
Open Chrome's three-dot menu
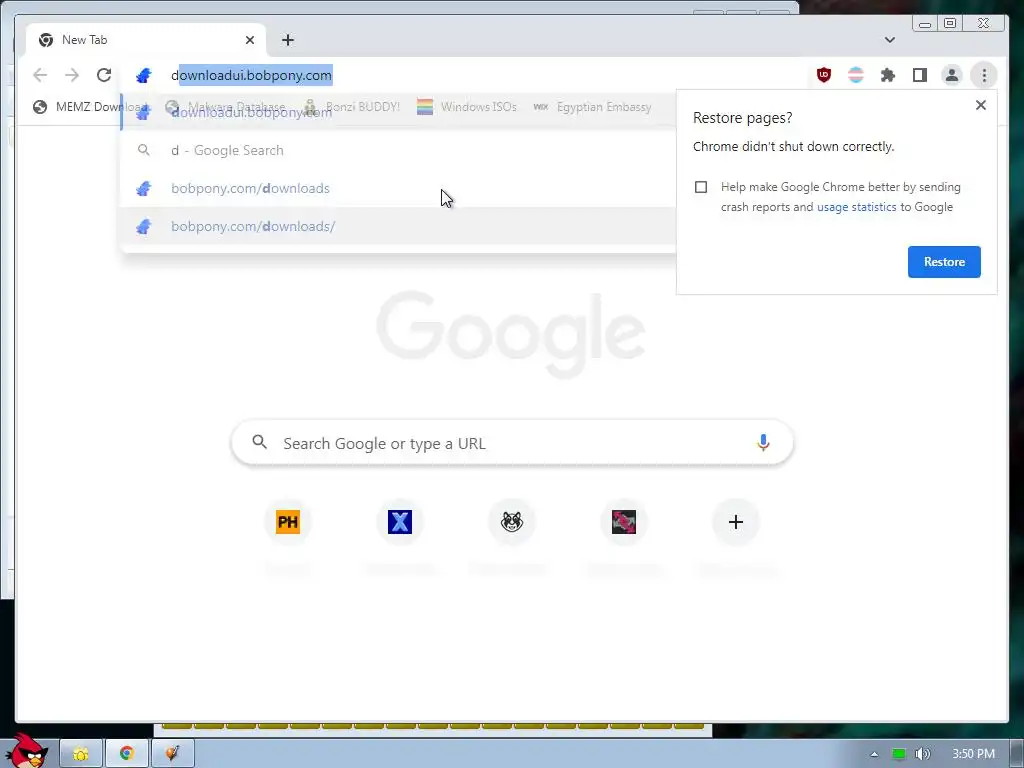point(984,75)
